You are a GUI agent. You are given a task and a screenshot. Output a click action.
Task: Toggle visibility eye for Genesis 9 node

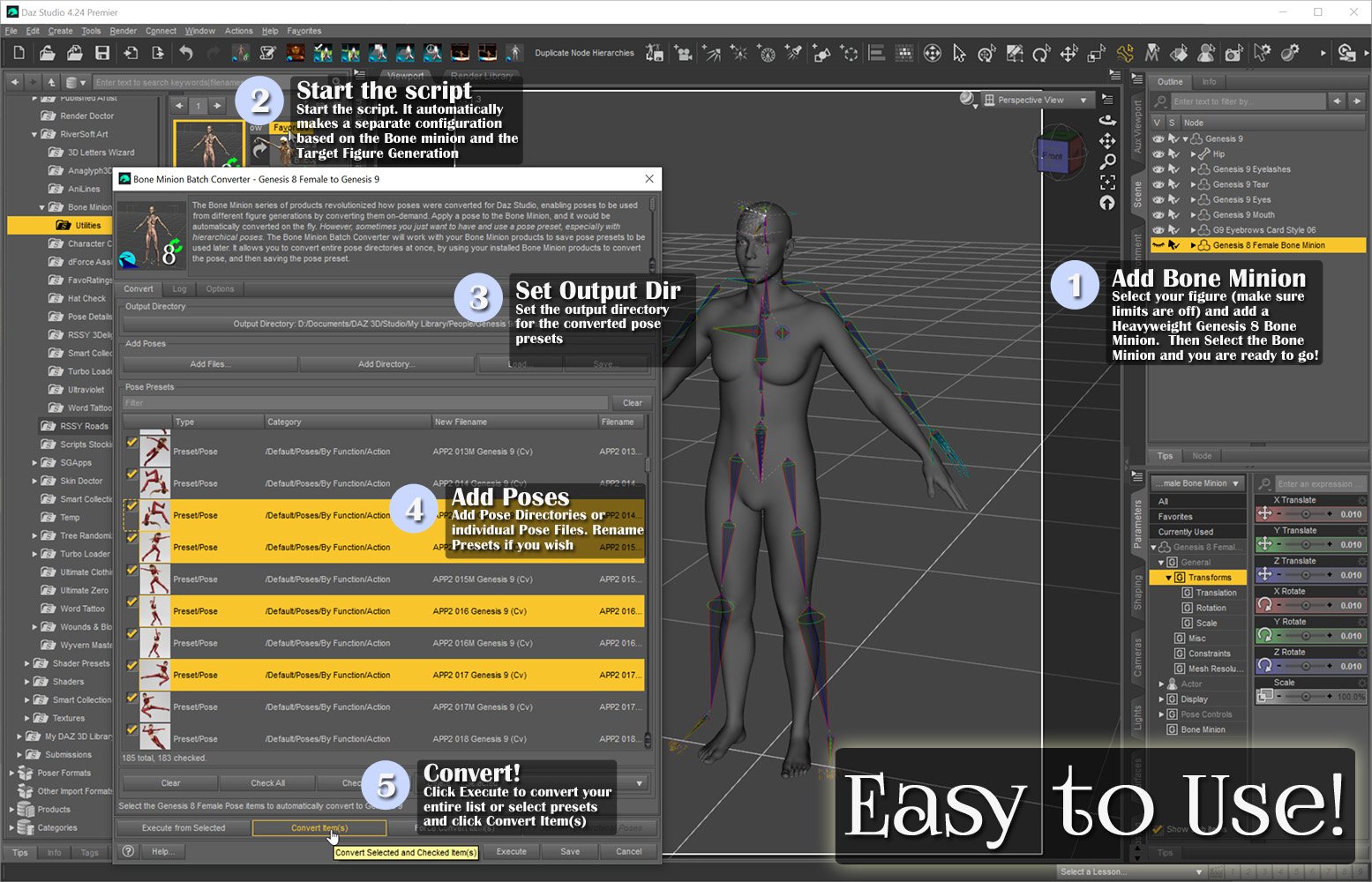pyautogui.click(x=1158, y=138)
